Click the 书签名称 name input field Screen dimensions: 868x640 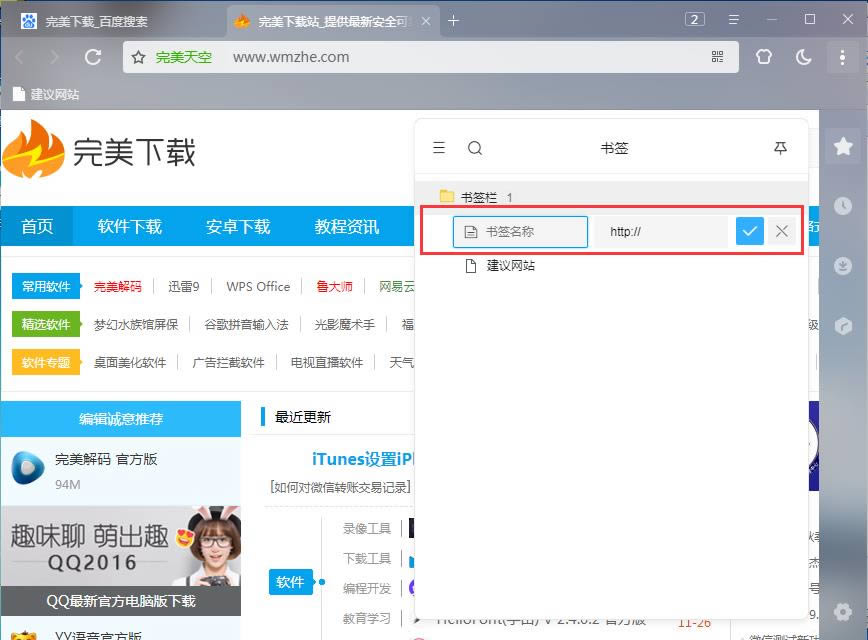520,232
